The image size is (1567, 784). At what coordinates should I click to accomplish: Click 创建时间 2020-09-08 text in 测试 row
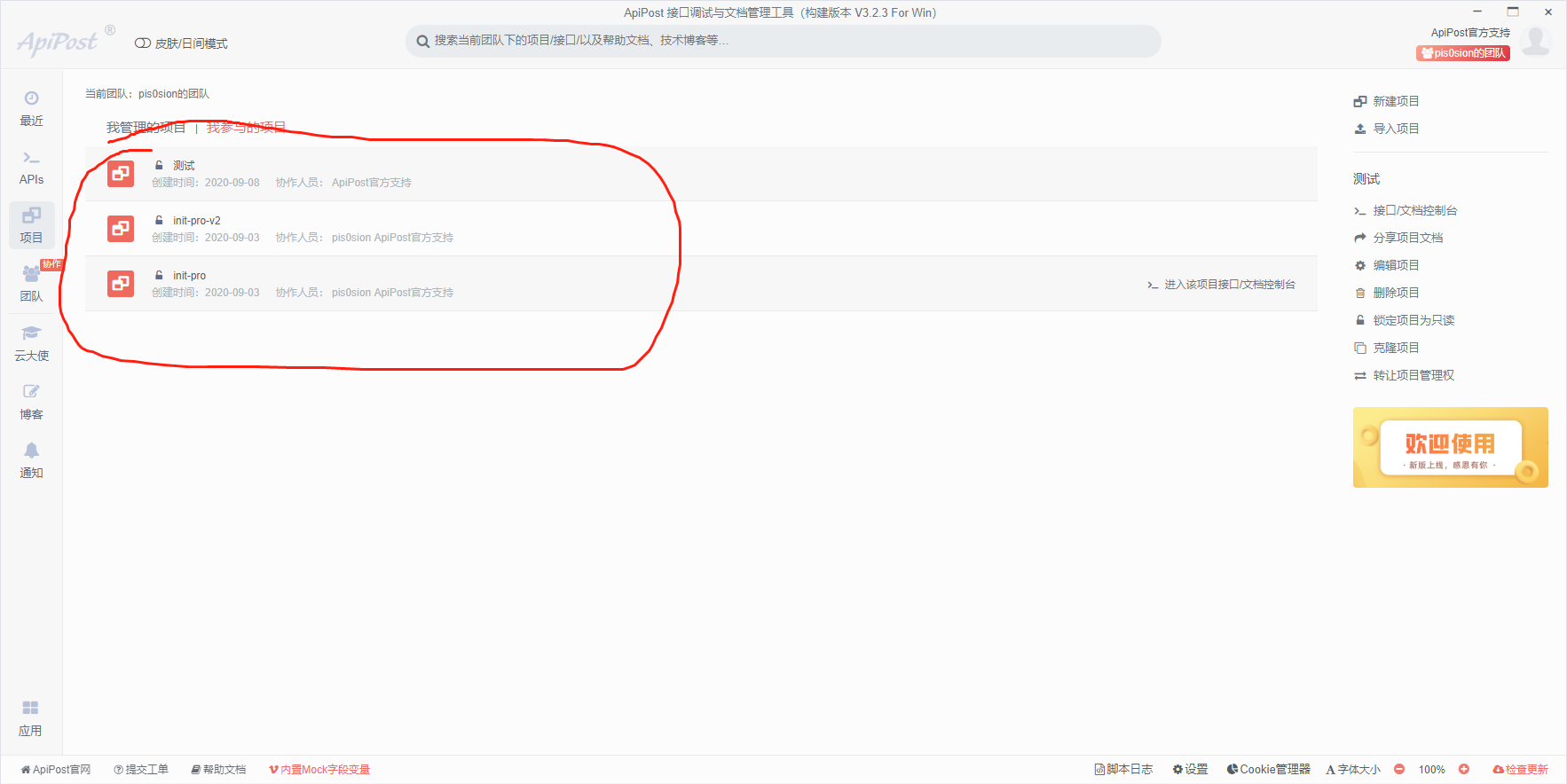point(206,183)
